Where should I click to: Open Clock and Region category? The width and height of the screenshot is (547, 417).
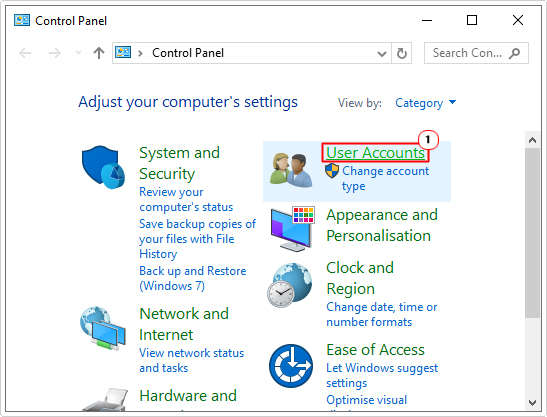coord(360,278)
